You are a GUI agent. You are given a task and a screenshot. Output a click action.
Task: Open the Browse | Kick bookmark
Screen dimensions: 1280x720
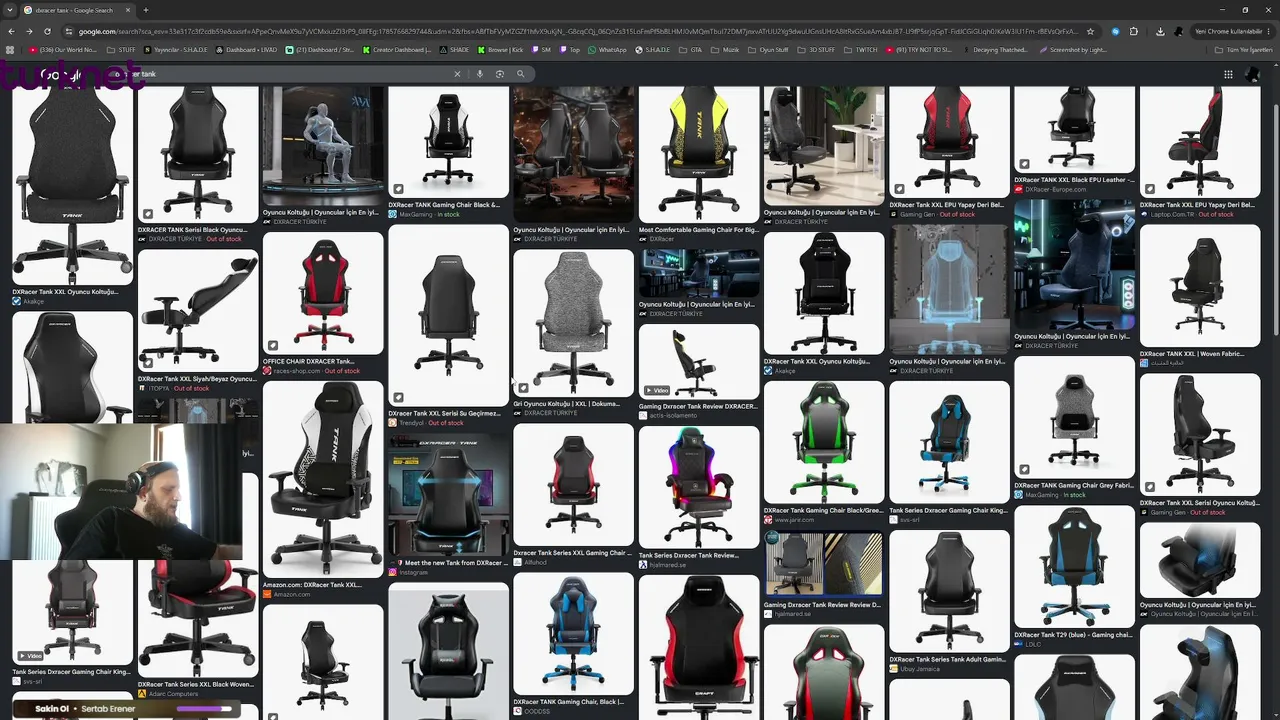tap(501, 49)
